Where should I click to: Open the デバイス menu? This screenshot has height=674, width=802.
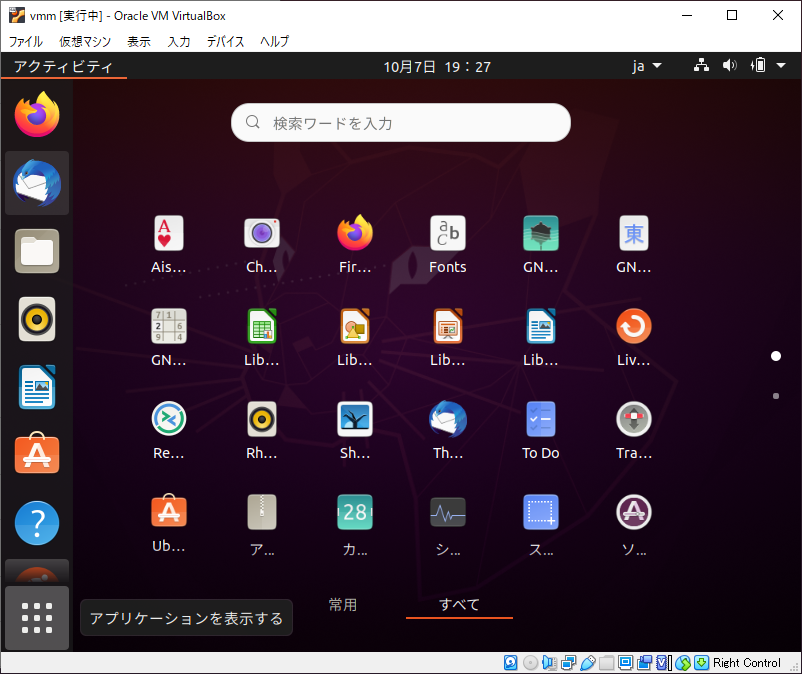click(226, 41)
